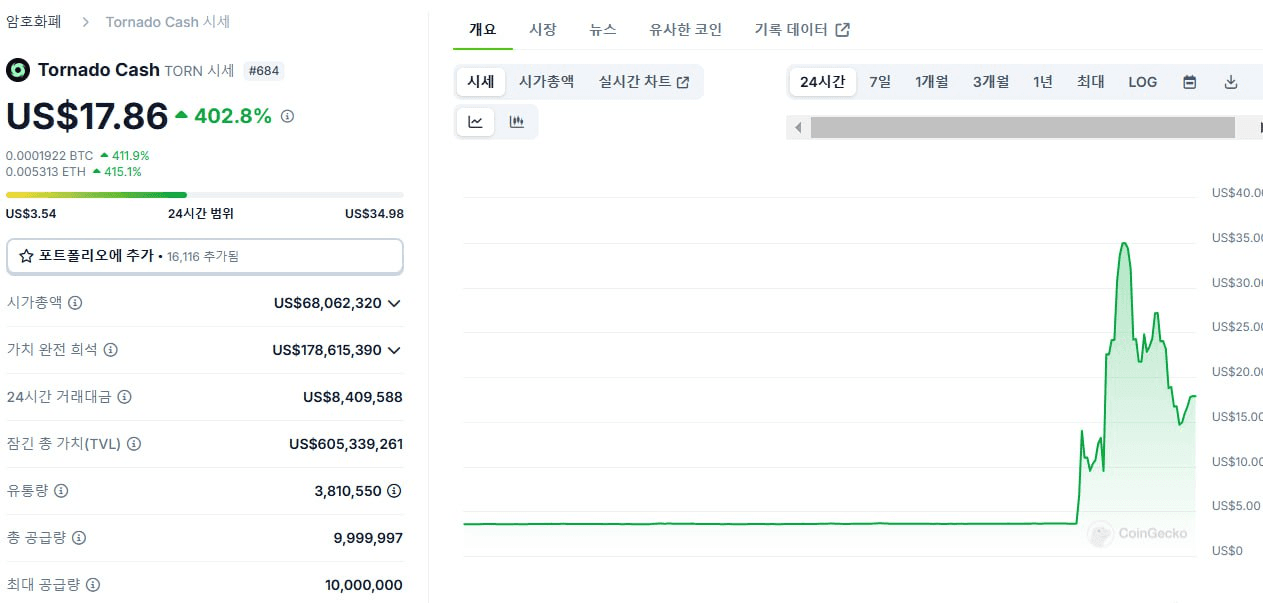Select the line chart view icon
Image resolution: width=1263 pixels, height=603 pixels.
(x=476, y=122)
